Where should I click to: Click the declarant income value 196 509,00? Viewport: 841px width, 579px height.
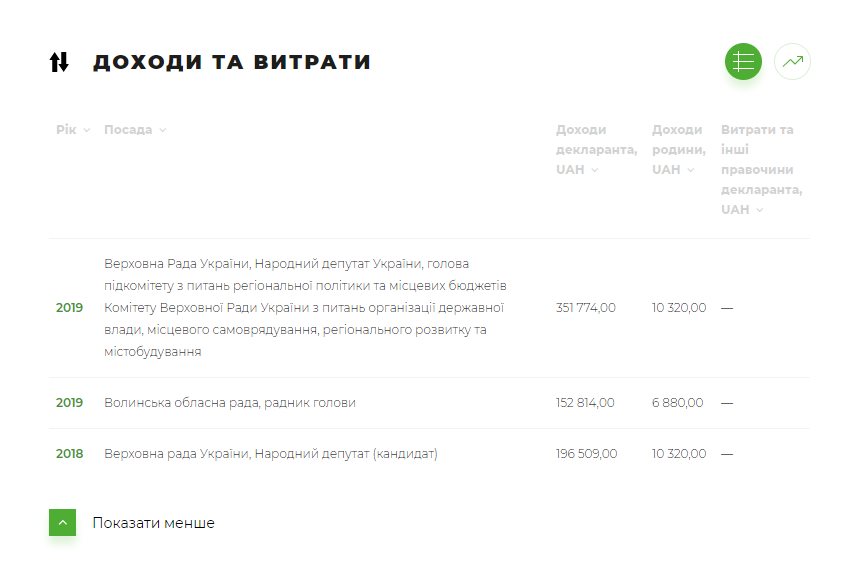586,454
